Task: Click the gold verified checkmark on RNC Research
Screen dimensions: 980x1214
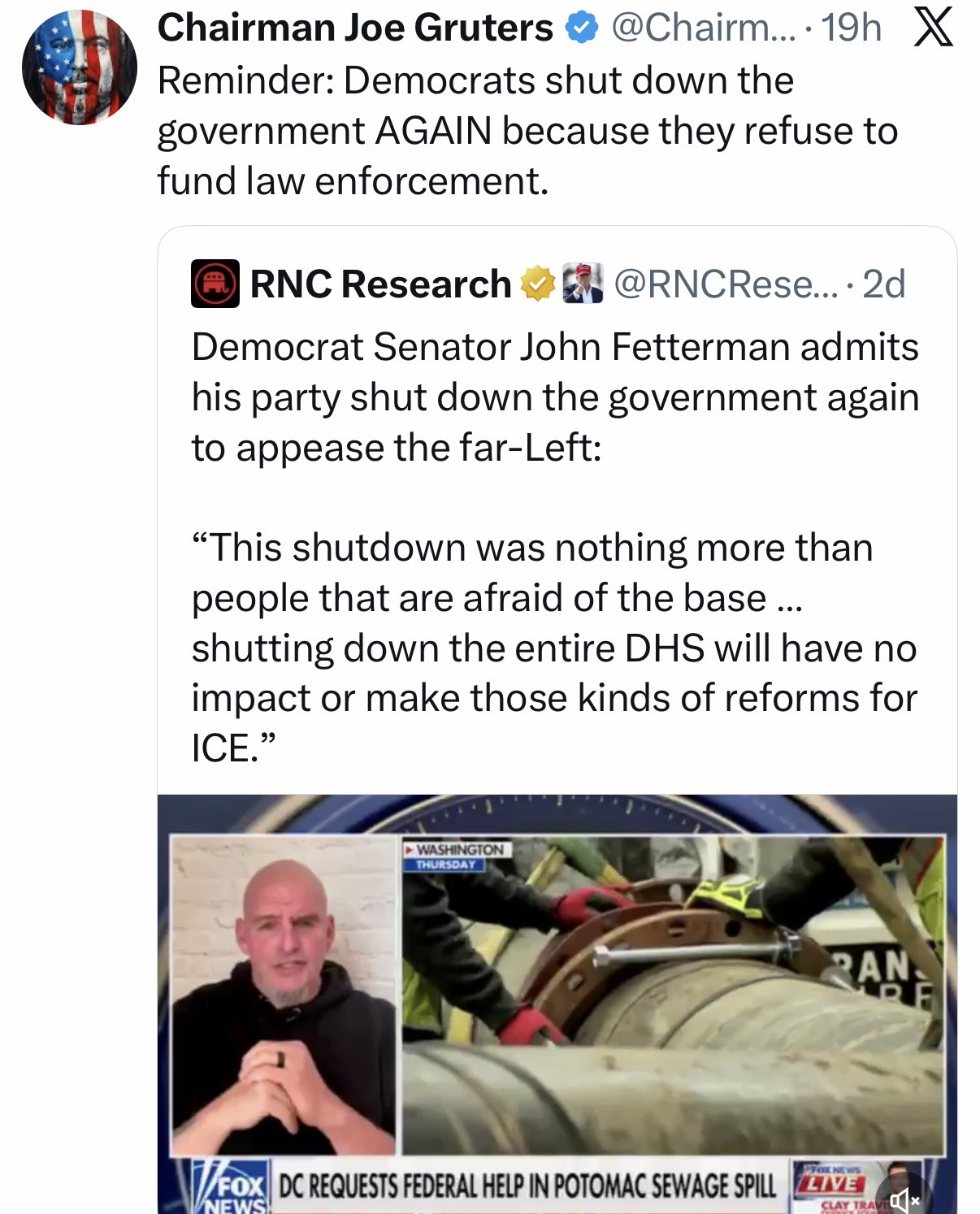Action: click(x=537, y=284)
